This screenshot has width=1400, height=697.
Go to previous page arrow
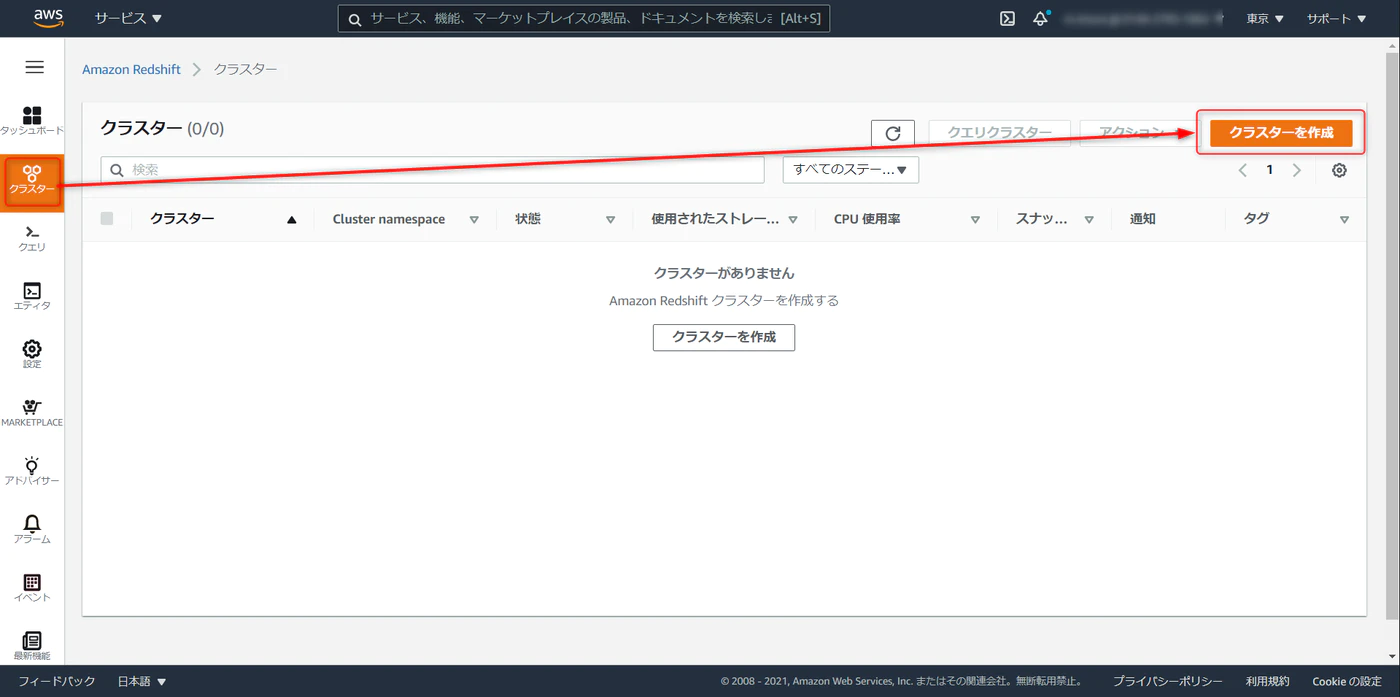click(x=1243, y=170)
